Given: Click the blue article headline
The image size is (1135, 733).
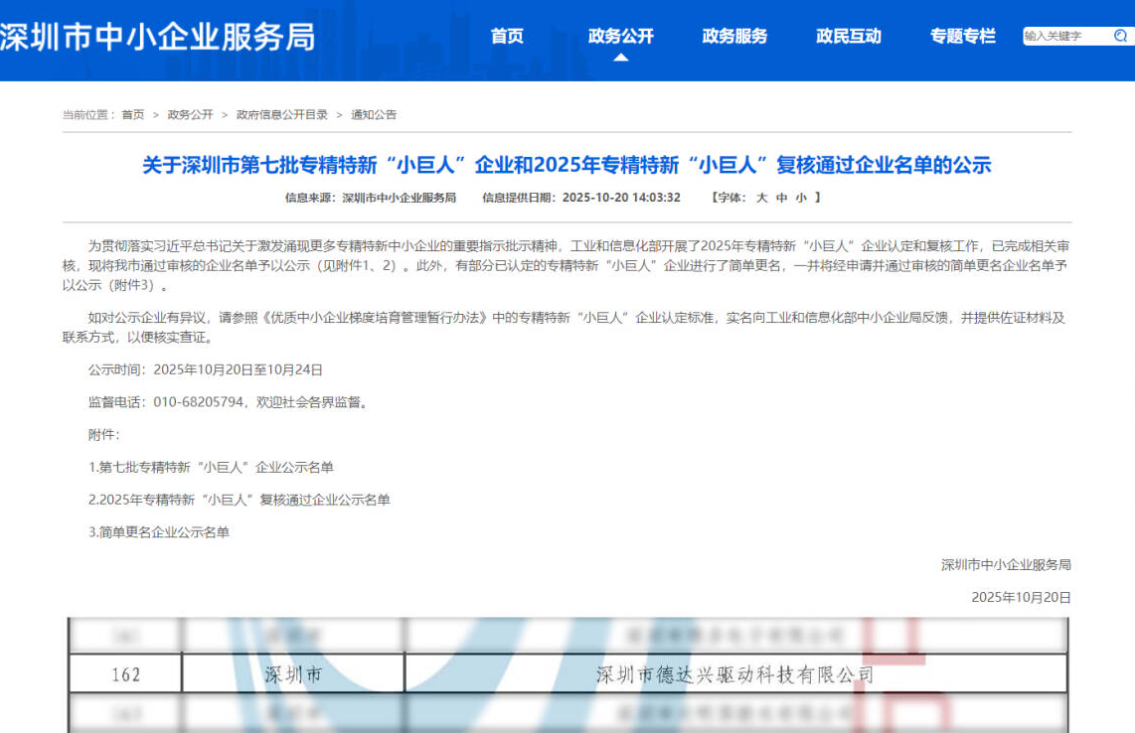Looking at the screenshot, I should (566, 165).
